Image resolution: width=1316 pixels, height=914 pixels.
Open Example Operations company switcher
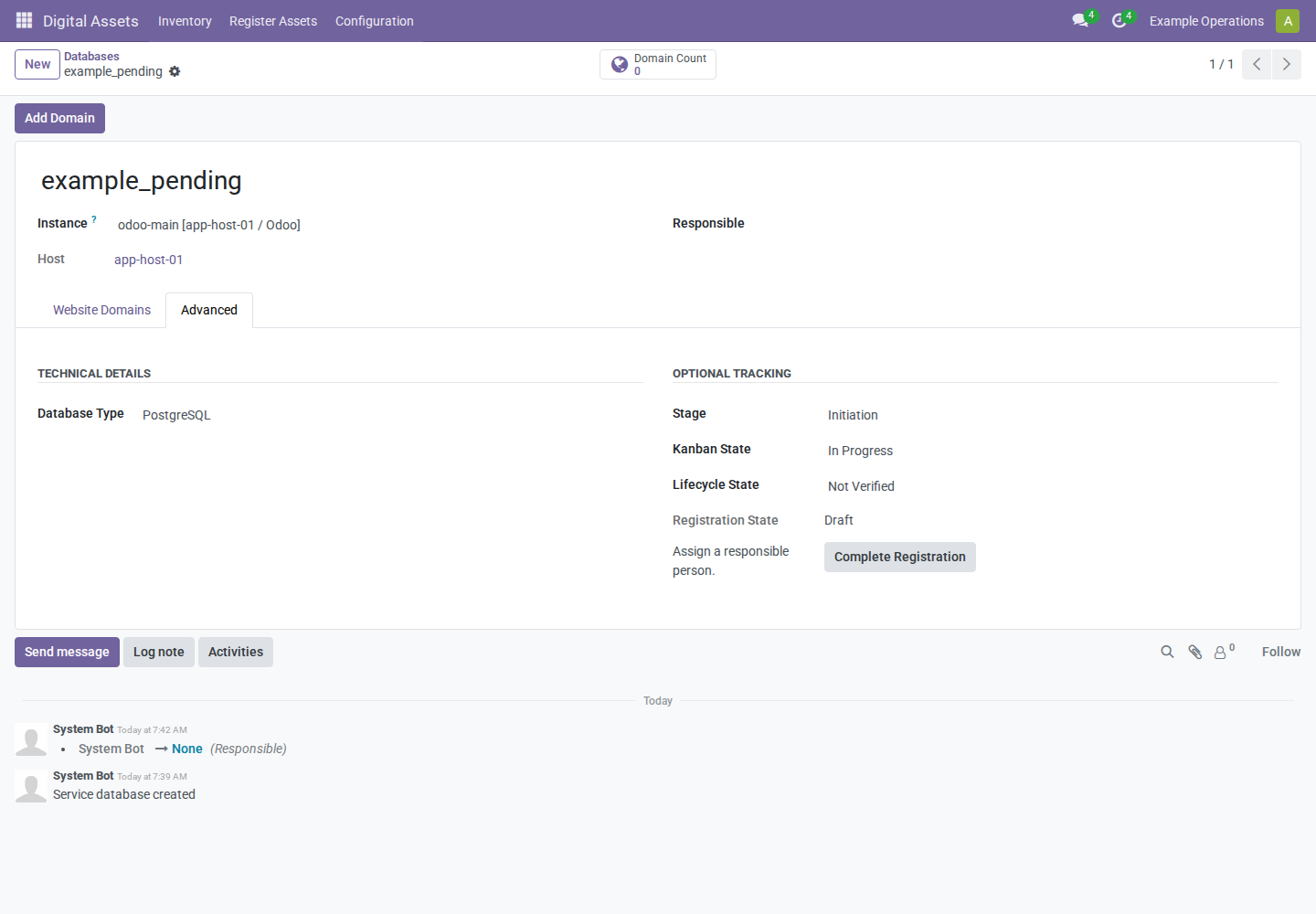pyautogui.click(x=1206, y=21)
